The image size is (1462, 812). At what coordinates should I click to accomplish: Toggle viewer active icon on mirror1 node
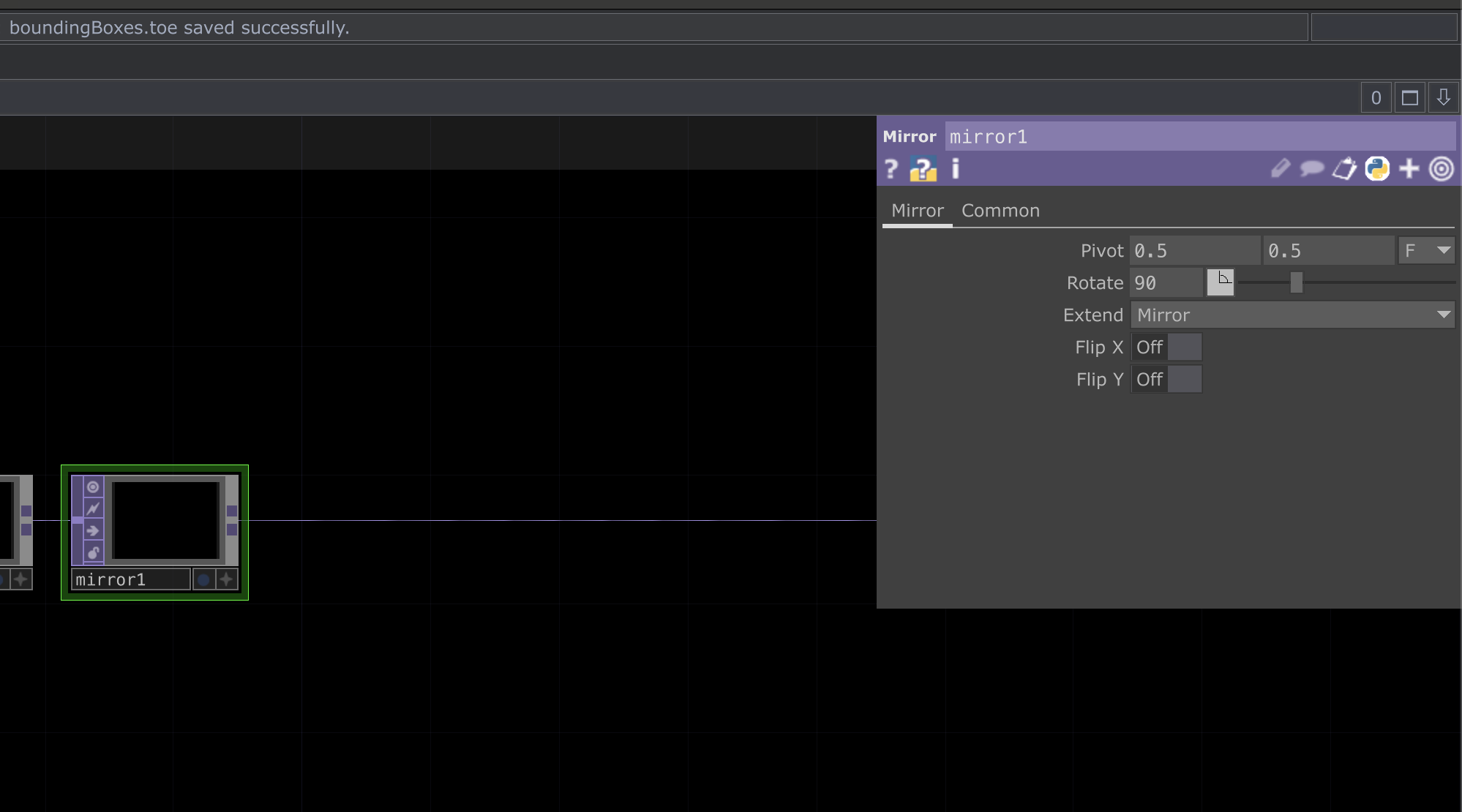(x=93, y=487)
